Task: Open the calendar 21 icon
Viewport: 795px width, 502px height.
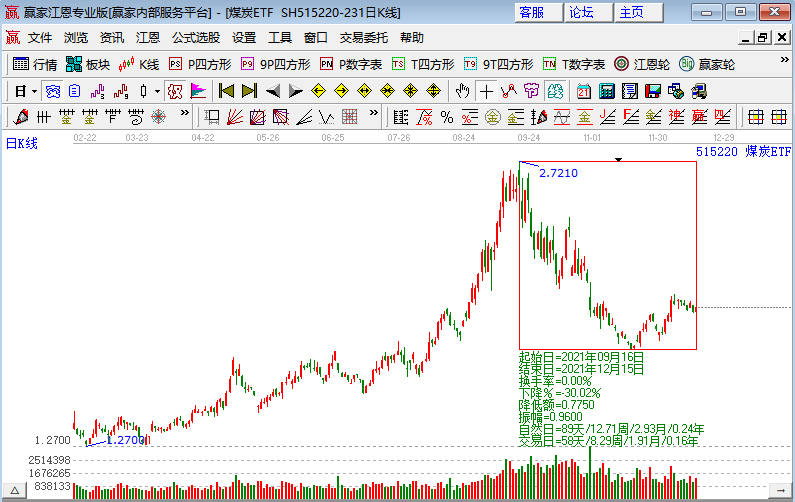Action: pyautogui.click(x=584, y=92)
